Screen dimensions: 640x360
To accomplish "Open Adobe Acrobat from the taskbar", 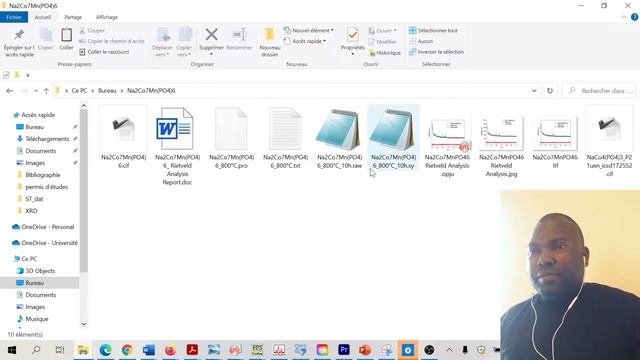I will (192, 350).
